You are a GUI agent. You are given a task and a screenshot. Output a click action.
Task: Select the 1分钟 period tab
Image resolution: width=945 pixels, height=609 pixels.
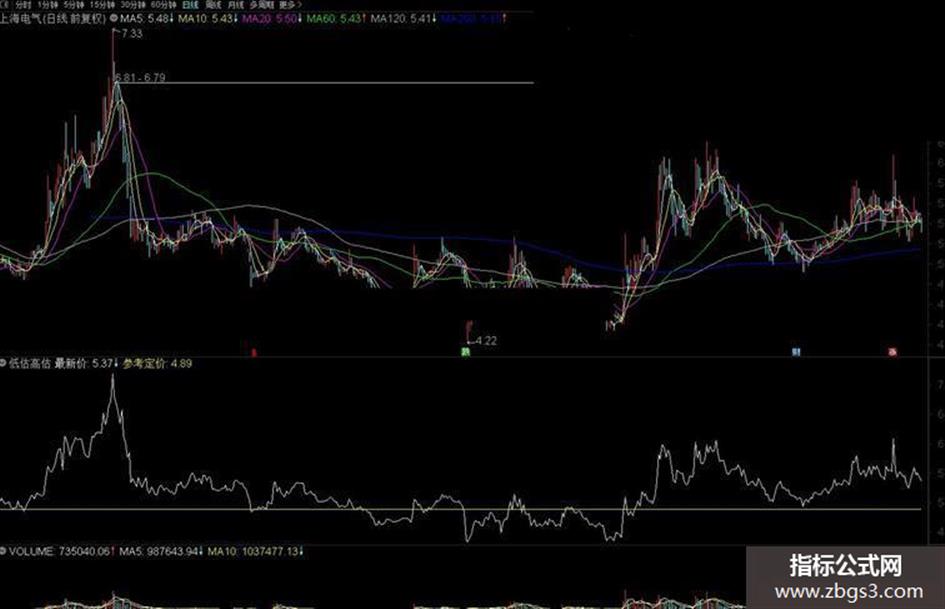tap(48, 4)
